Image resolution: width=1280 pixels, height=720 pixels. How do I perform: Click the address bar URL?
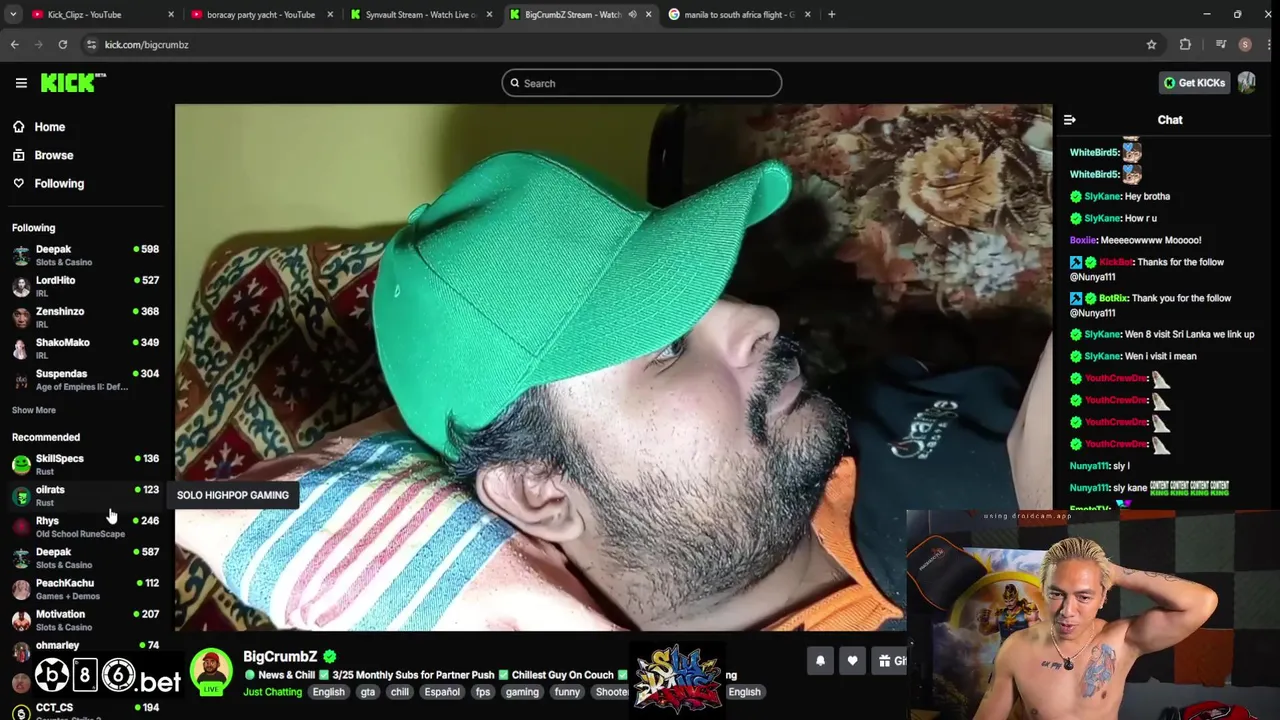pyautogui.click(x=146, y=44)
